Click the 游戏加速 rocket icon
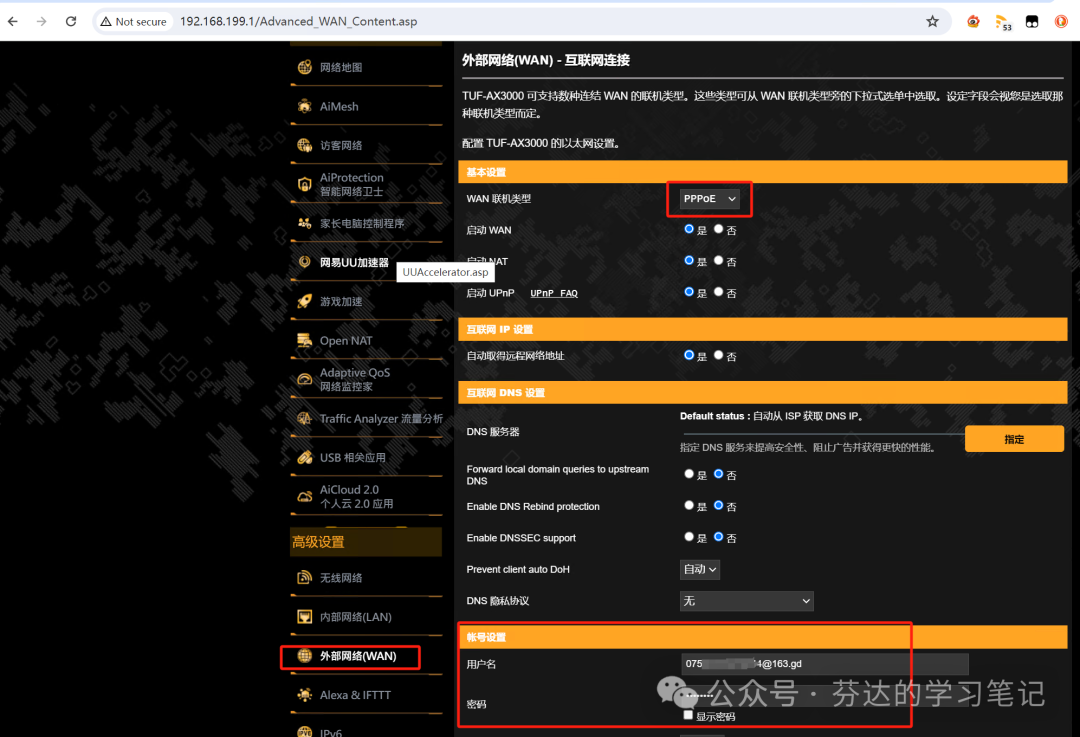This screenshot has height=737, width=1080. [304, 301]
